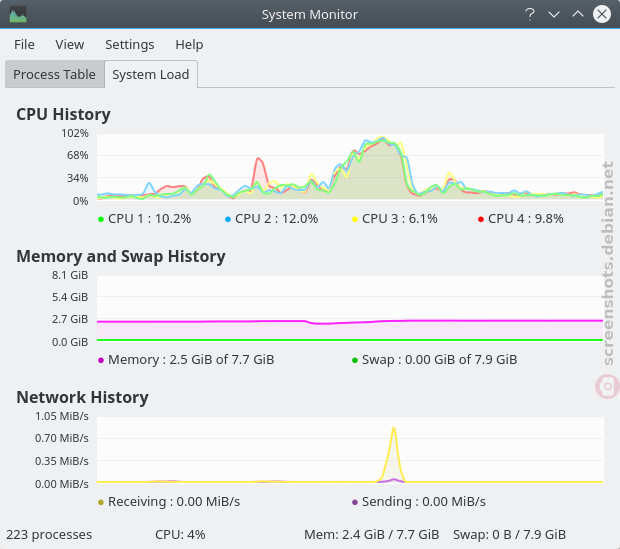
Task: Click the 68% CPU axis label
Action: tap(78, 155)
